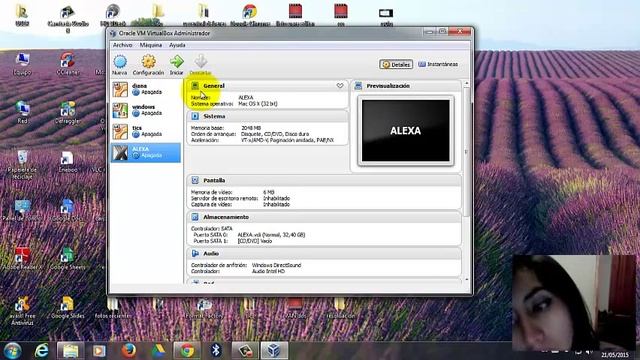Open the Google Sheets desktop shortcut
This screenshot has width=640, height=360.
(68, 258)
